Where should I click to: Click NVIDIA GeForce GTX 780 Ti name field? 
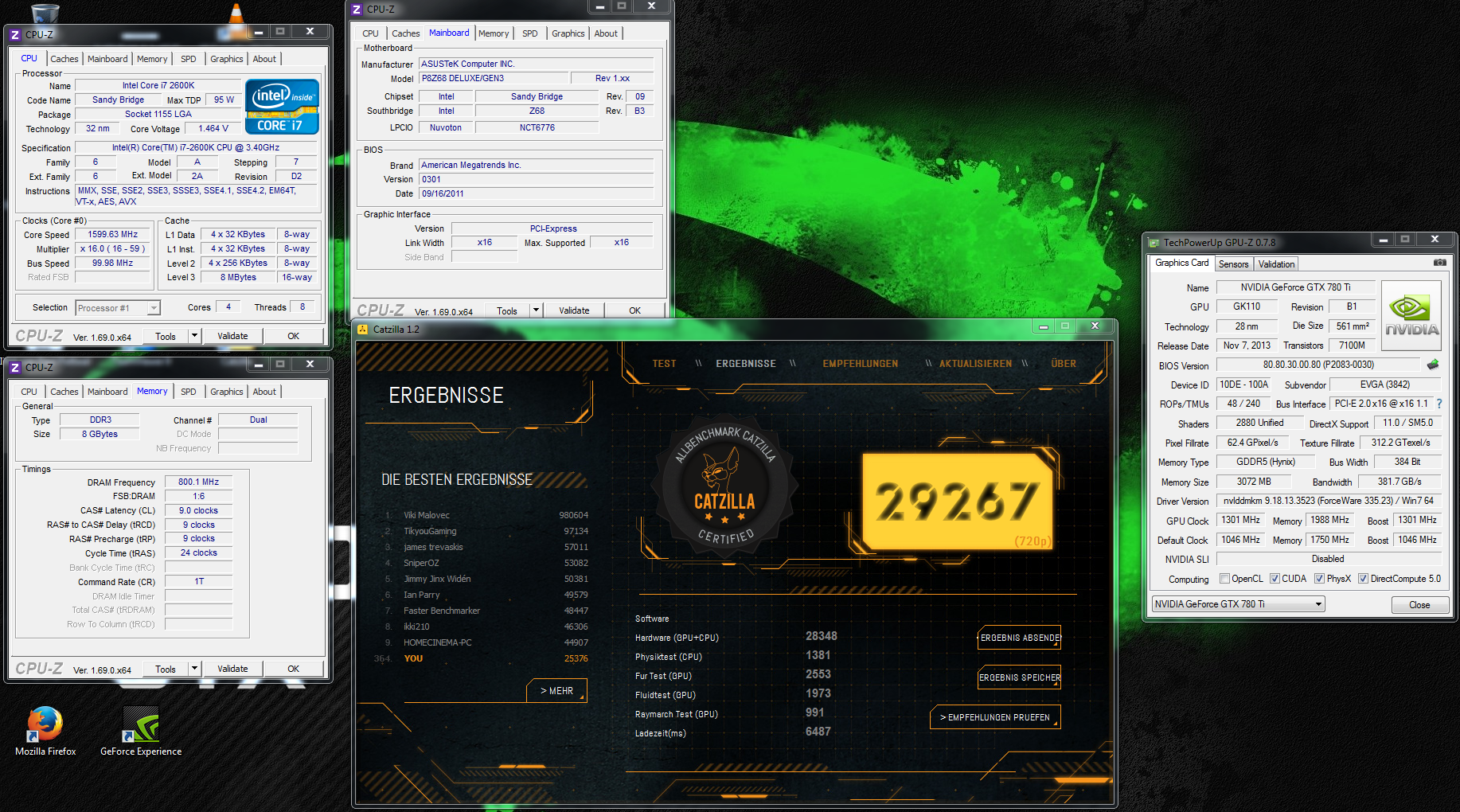pos(1295,287)
